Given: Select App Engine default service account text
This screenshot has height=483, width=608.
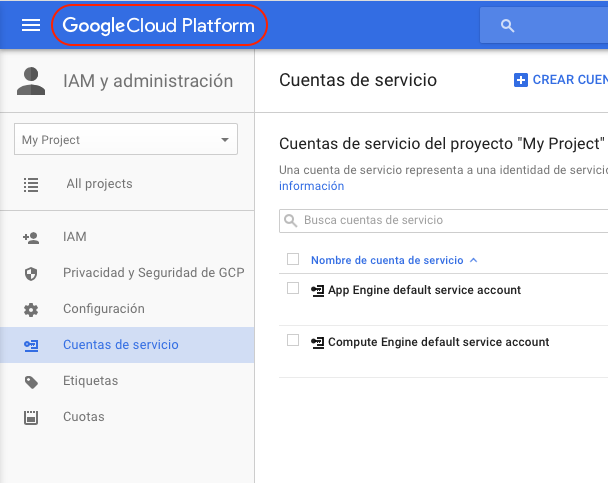Looking at the screenshot, I should (424, 290).
